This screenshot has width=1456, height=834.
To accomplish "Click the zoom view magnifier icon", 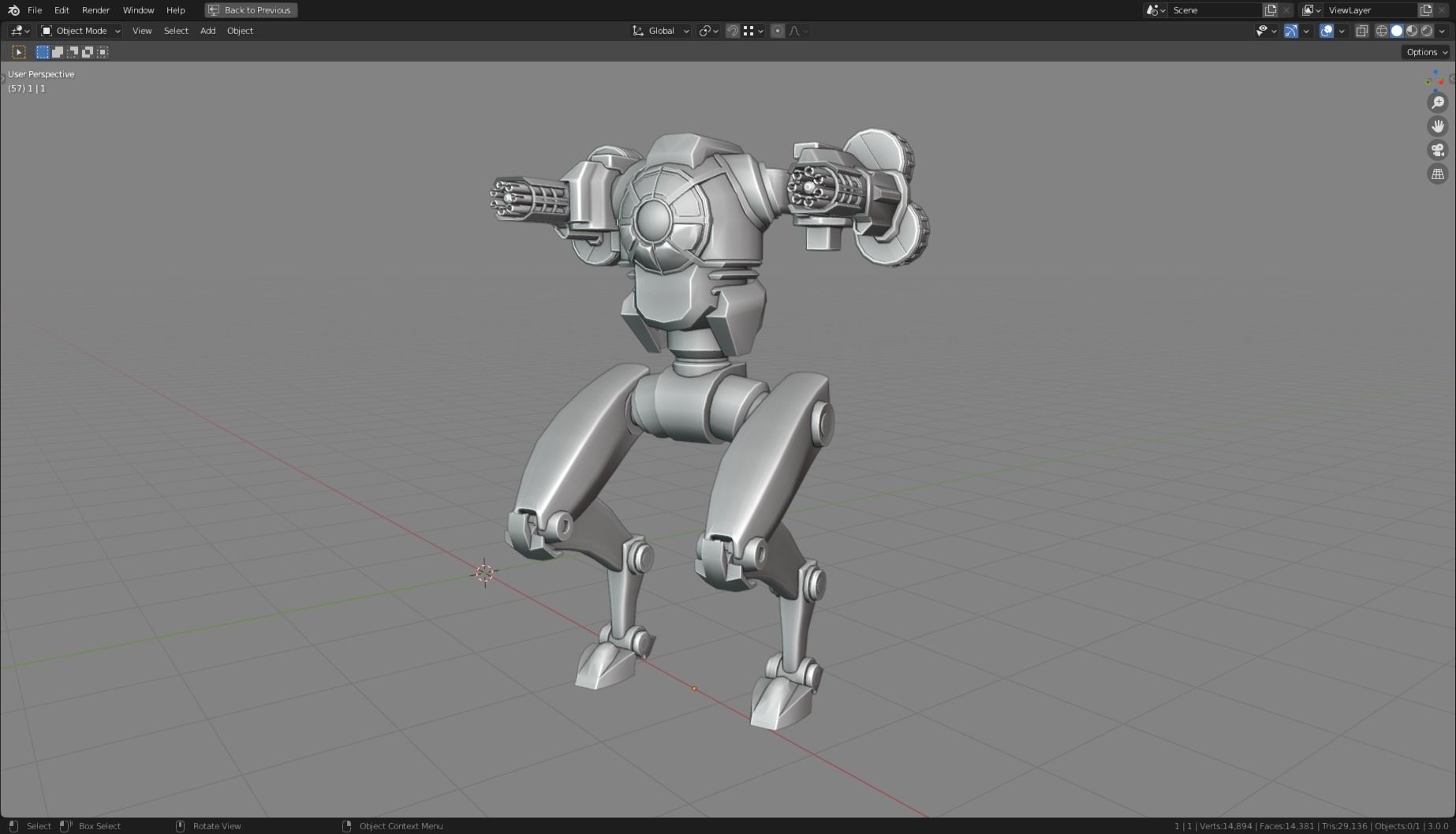I will 1438,103.
